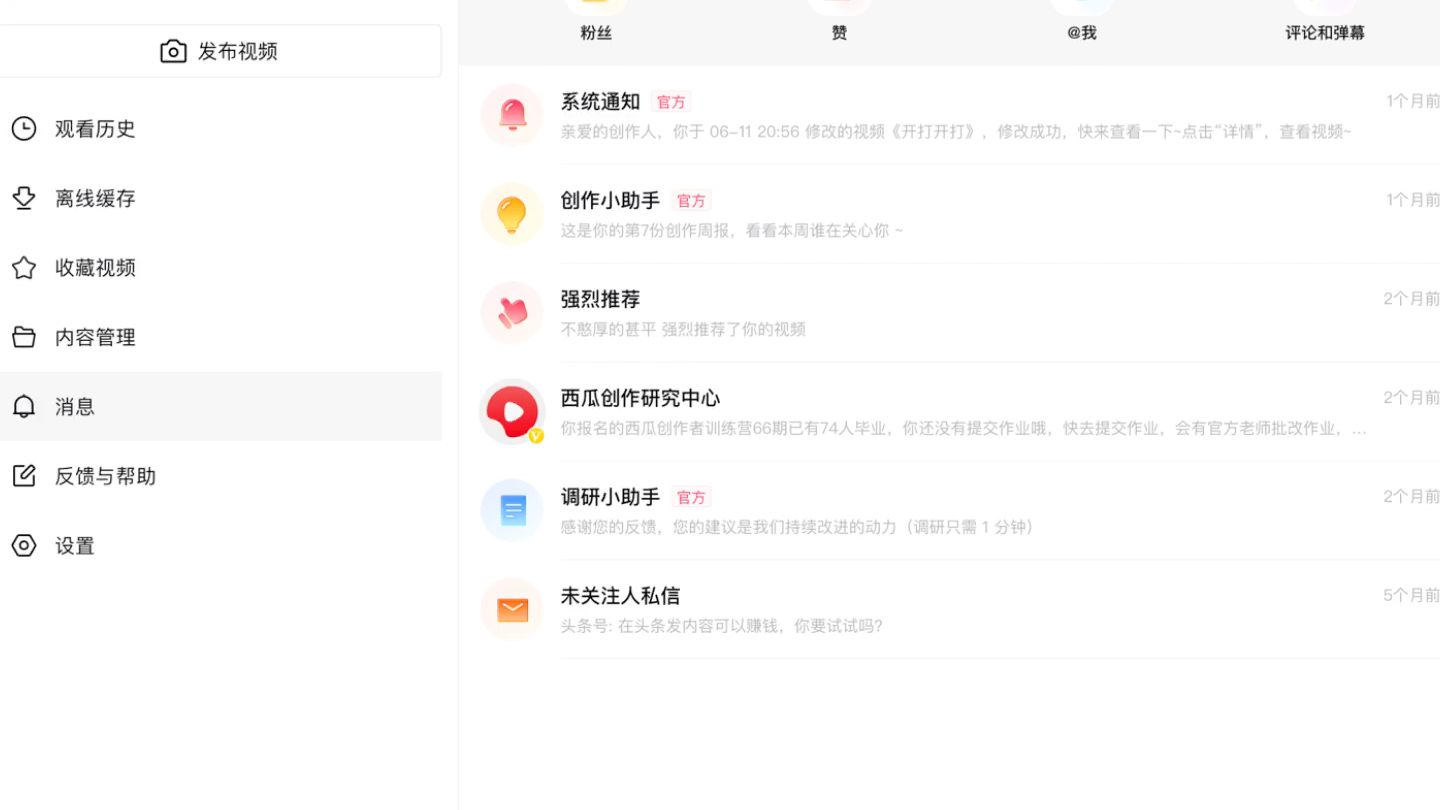Click the clock icon for 观看历史
This screenshot has width=1440, height=810.
click(x=24, y=128)
